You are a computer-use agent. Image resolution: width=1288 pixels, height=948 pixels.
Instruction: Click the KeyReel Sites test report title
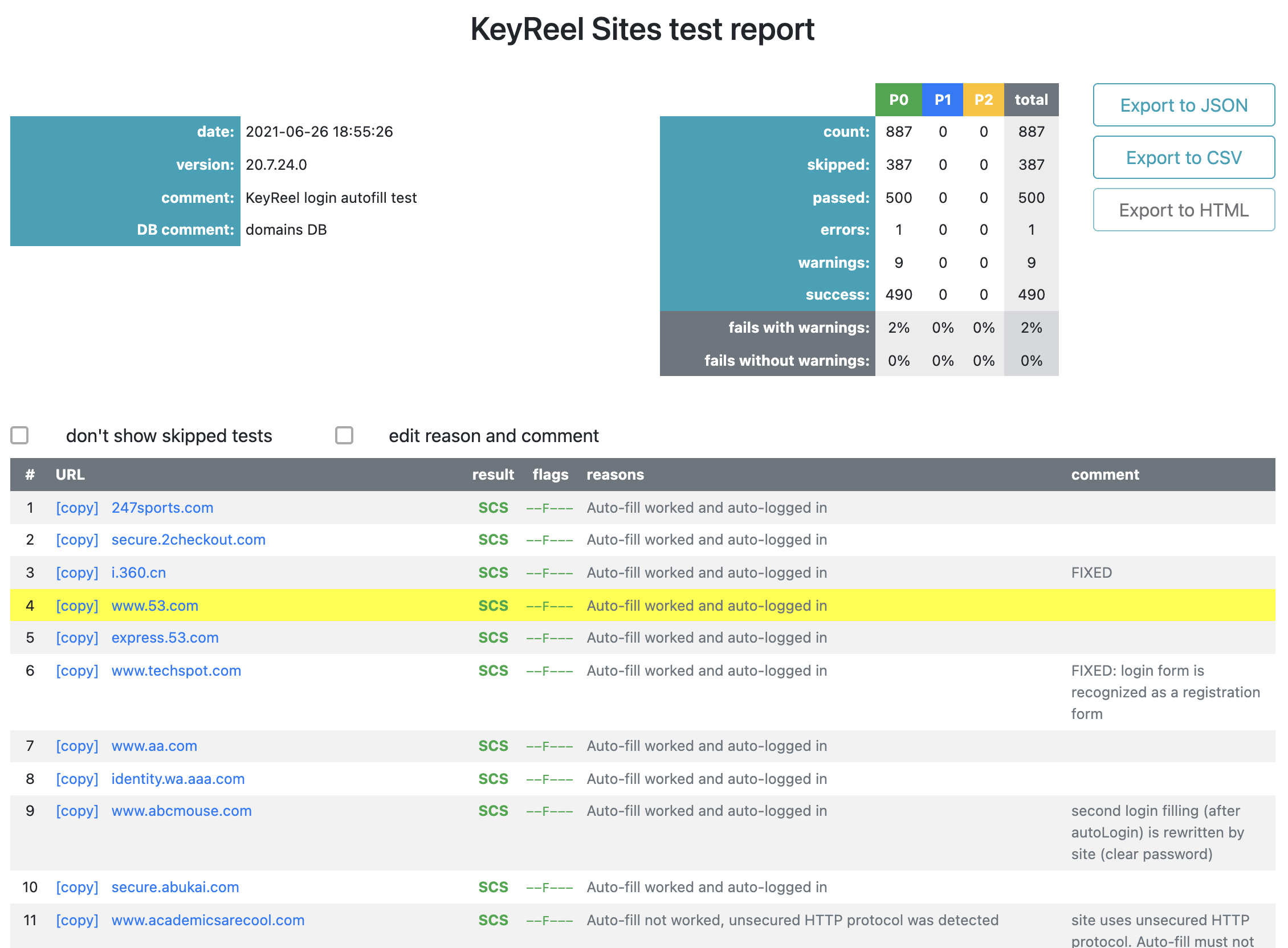pyautogui.click(x=642, y=29)
